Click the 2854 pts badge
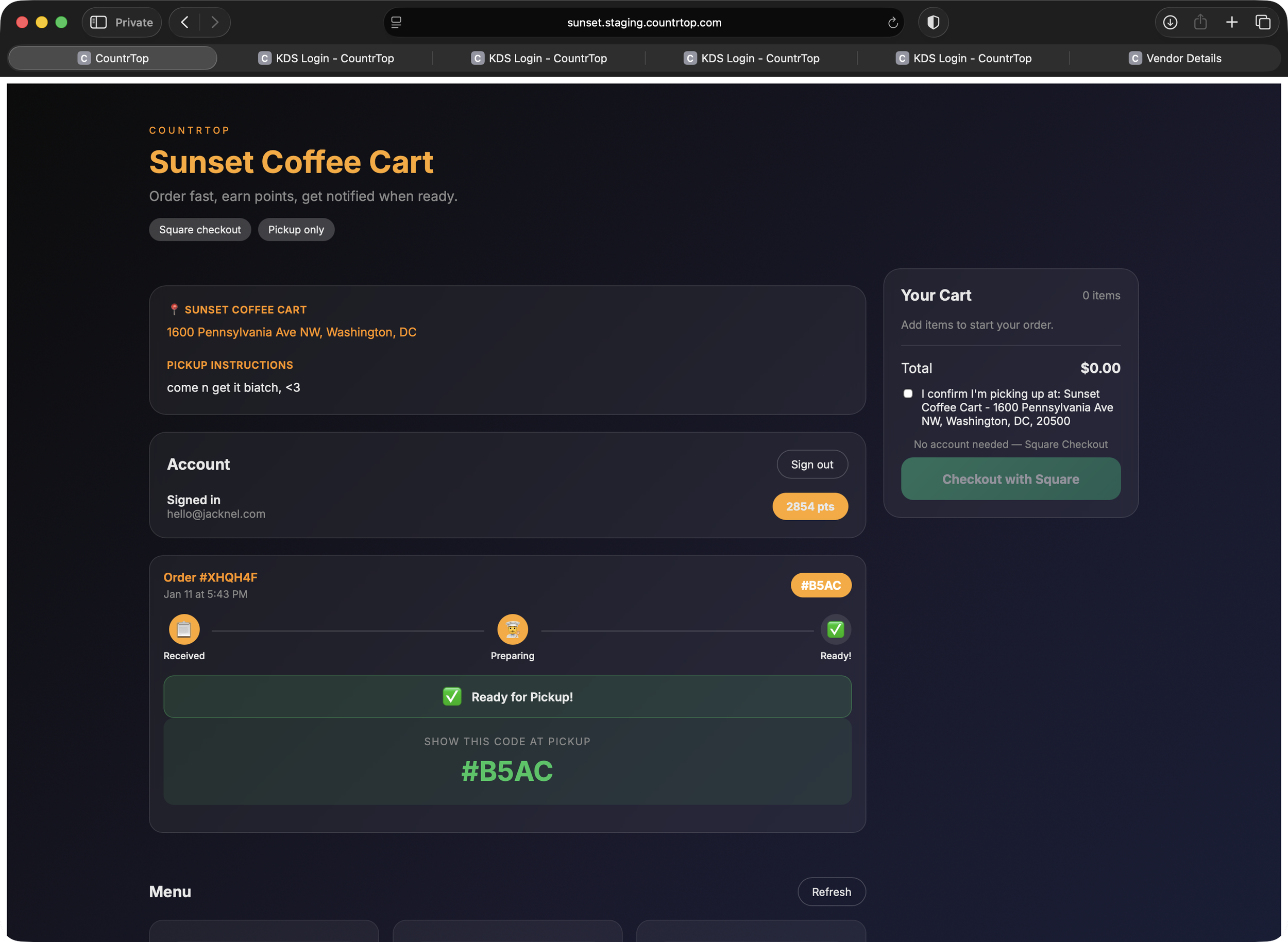This screenshot has width=1288, height=942. [x=810, y=506]
